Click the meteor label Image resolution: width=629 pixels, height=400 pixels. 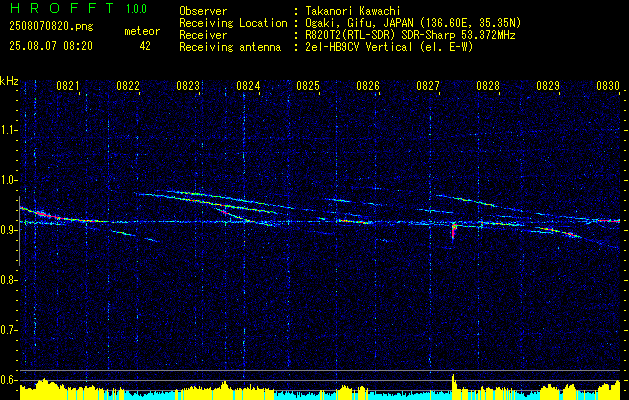click(x=142, y=31)
